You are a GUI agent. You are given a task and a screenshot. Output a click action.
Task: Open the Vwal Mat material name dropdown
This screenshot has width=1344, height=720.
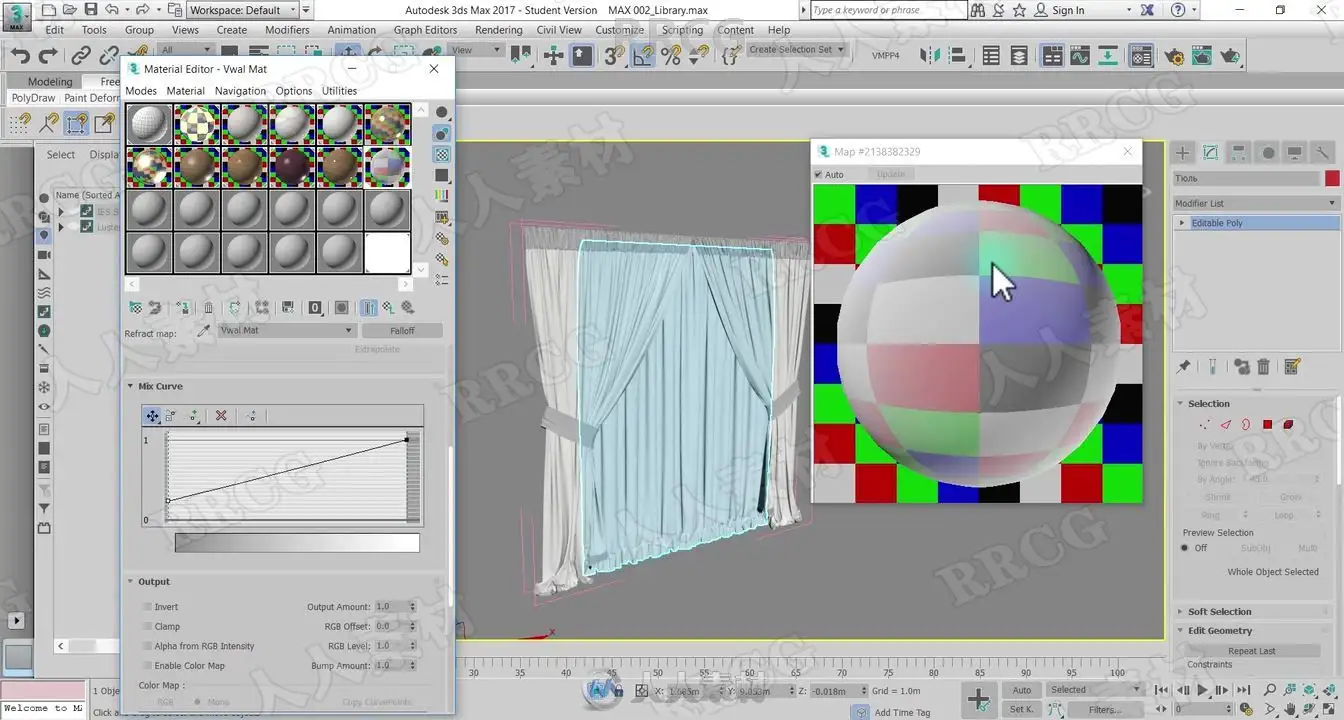(x=286, y=331)
